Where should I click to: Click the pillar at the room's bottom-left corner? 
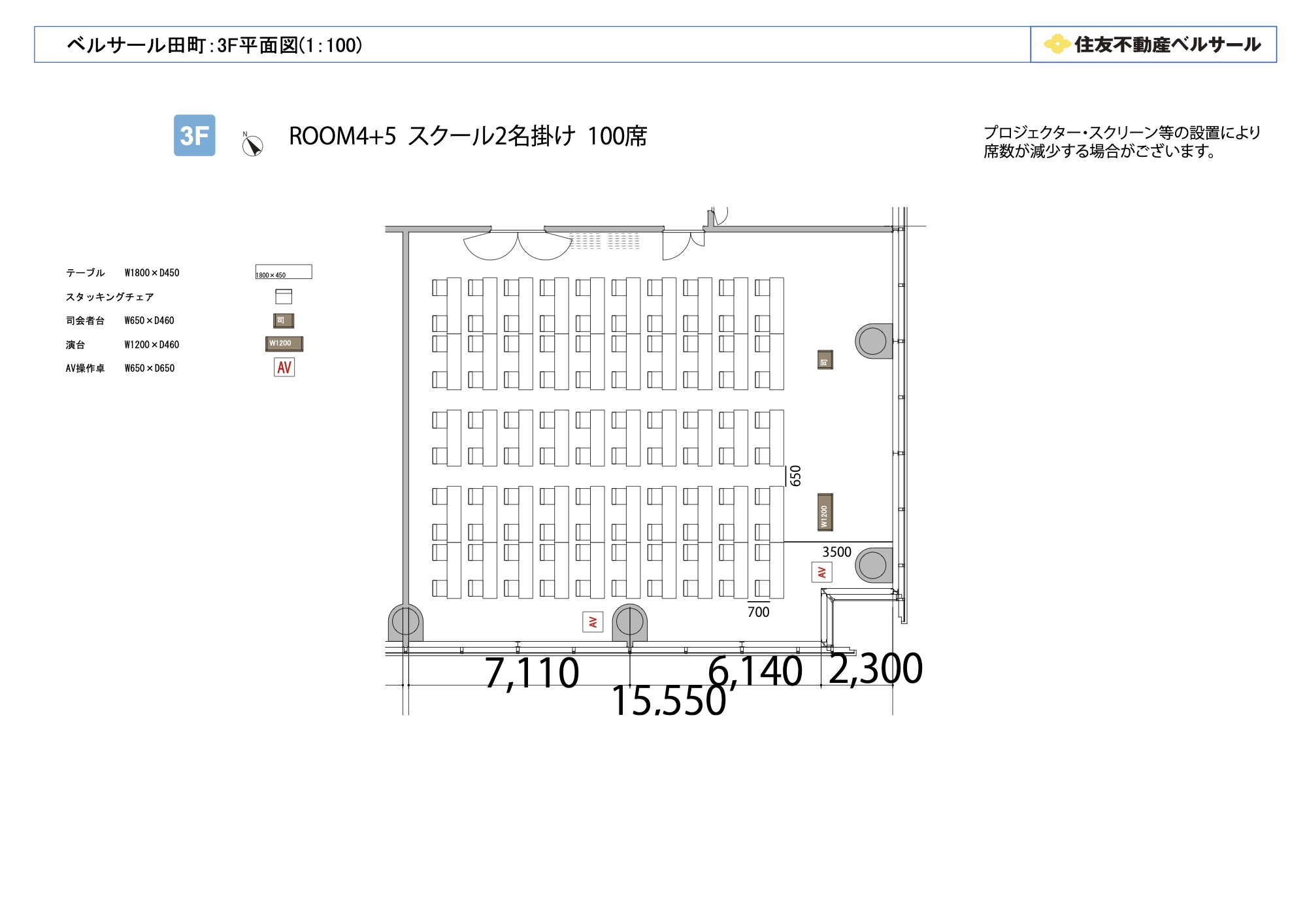click(x=405, y=622)
